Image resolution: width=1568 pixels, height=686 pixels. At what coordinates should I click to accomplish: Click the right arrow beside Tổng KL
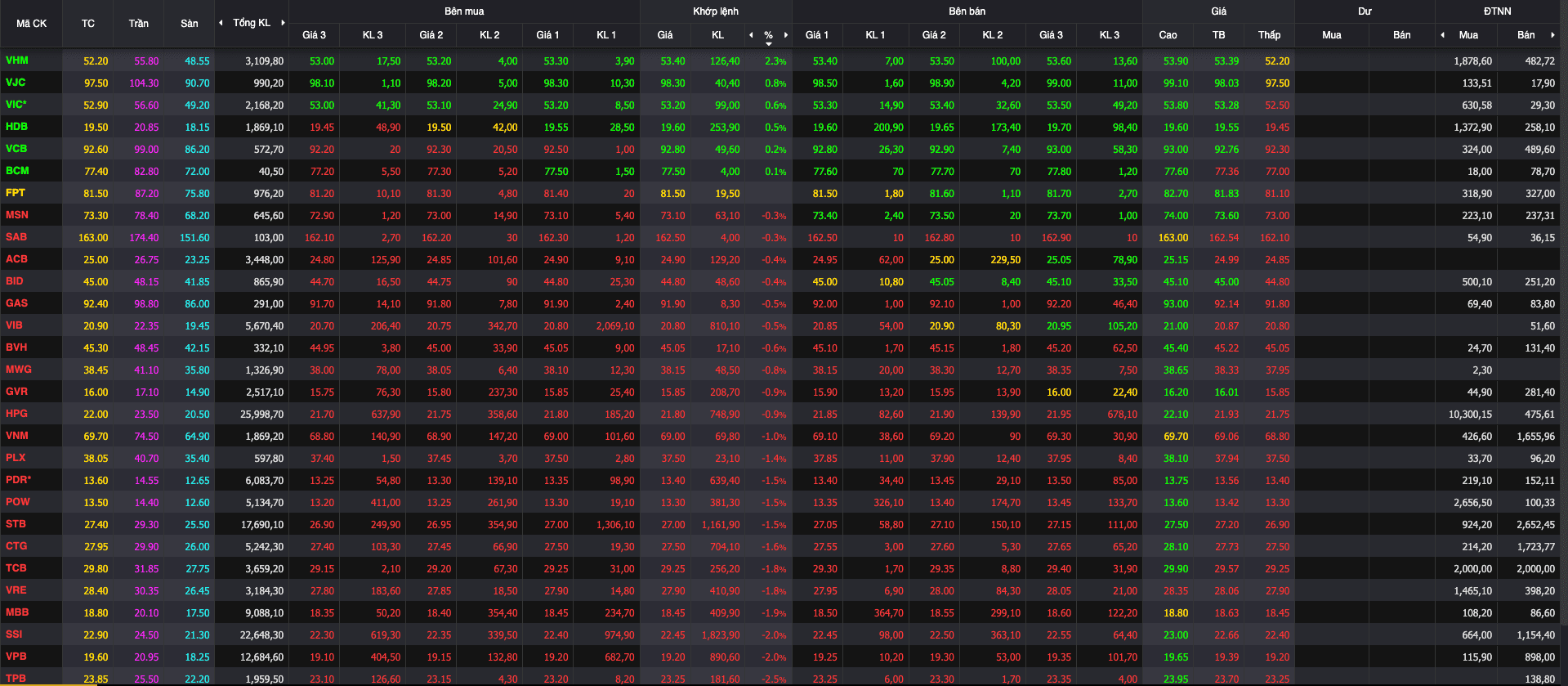[283, 23]
